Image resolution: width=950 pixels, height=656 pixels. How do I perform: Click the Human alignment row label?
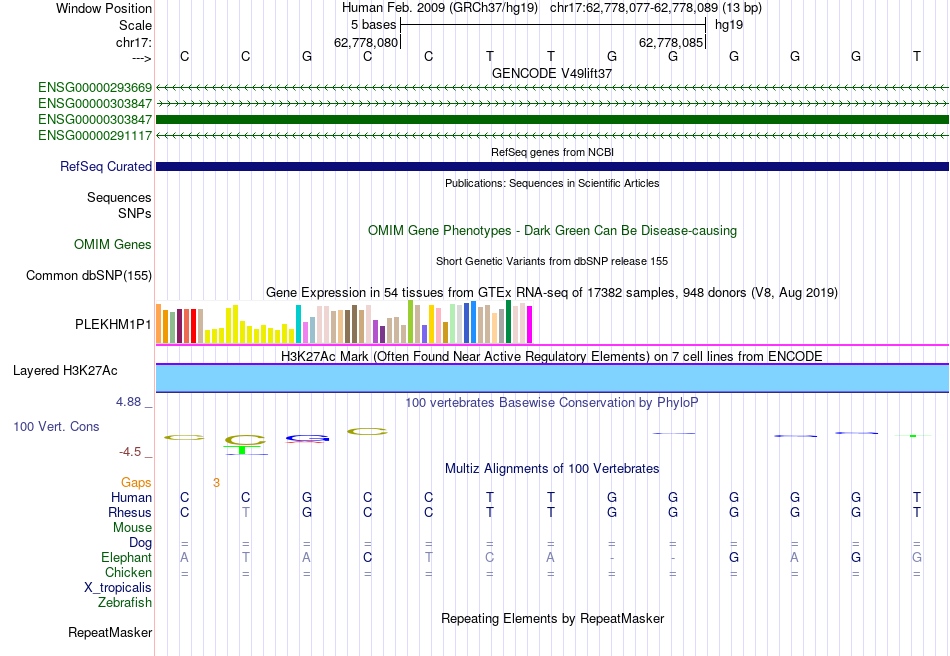(x=131, y=498)
